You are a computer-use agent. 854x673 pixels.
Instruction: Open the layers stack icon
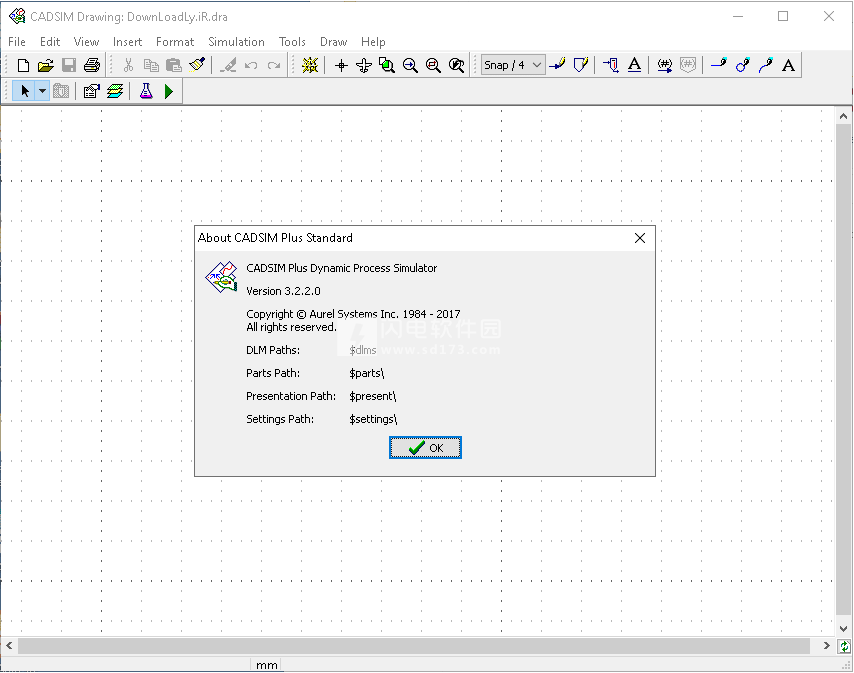(x=115, y=91)
